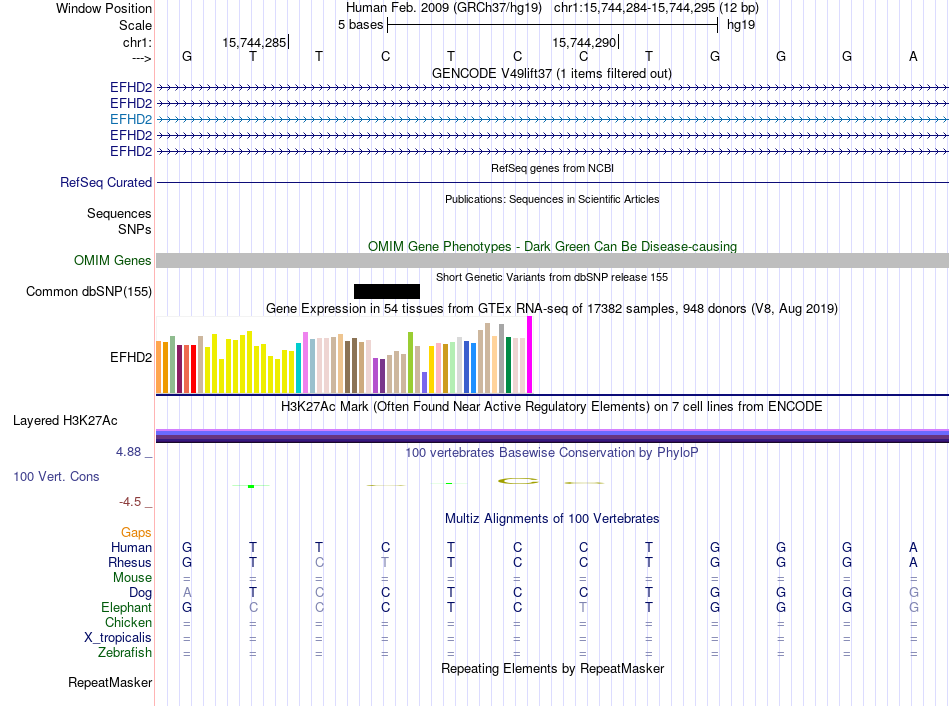Click the black Common dbSNP(155) variant block

tap(387, 291)
